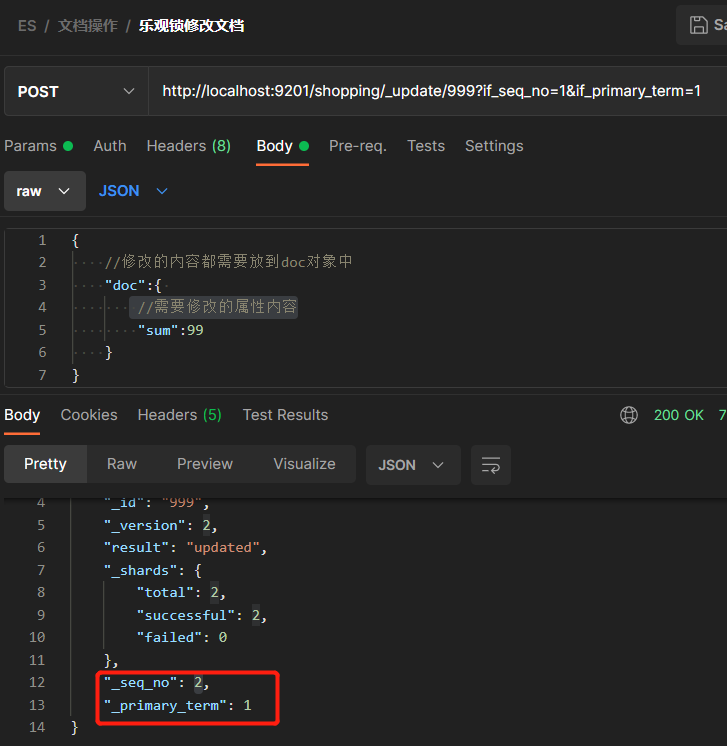Open the response JSON format dropdown
Screen dimensions: 727x746
(413, 465)
